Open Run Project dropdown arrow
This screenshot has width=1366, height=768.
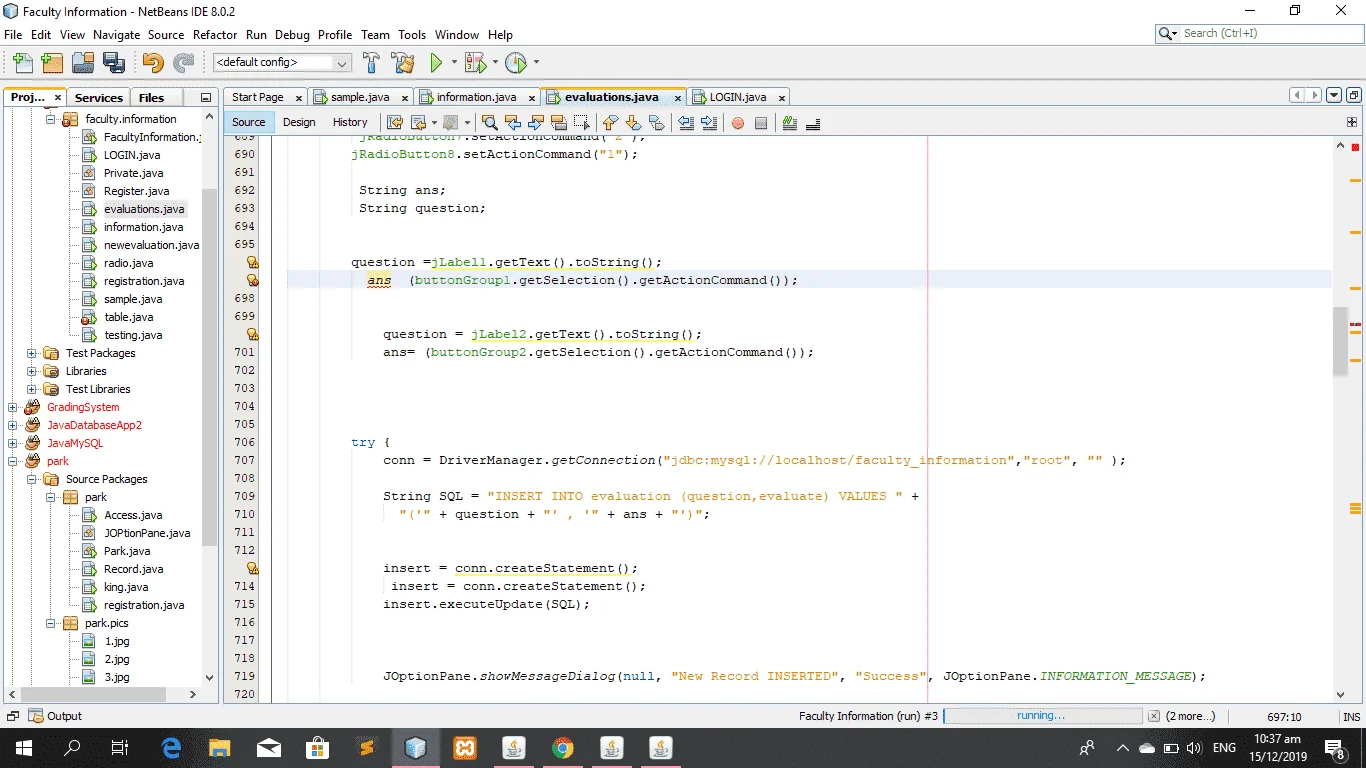click(x=454, y=62)
